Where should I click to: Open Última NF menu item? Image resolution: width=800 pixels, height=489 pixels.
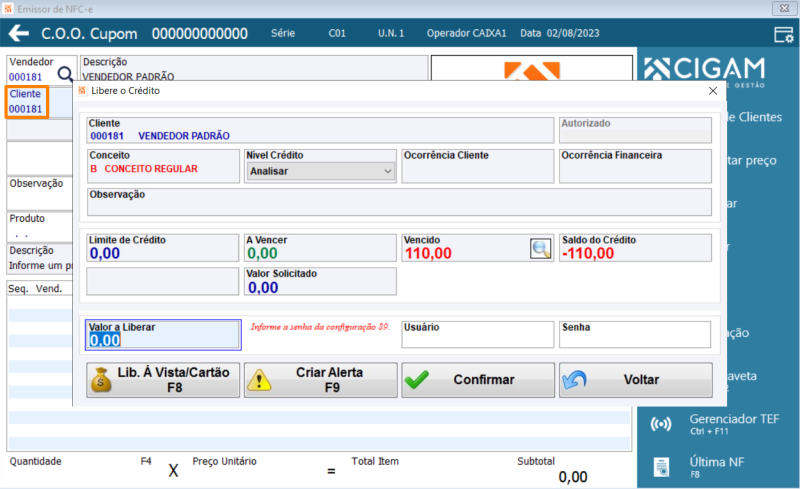point(716,467)
